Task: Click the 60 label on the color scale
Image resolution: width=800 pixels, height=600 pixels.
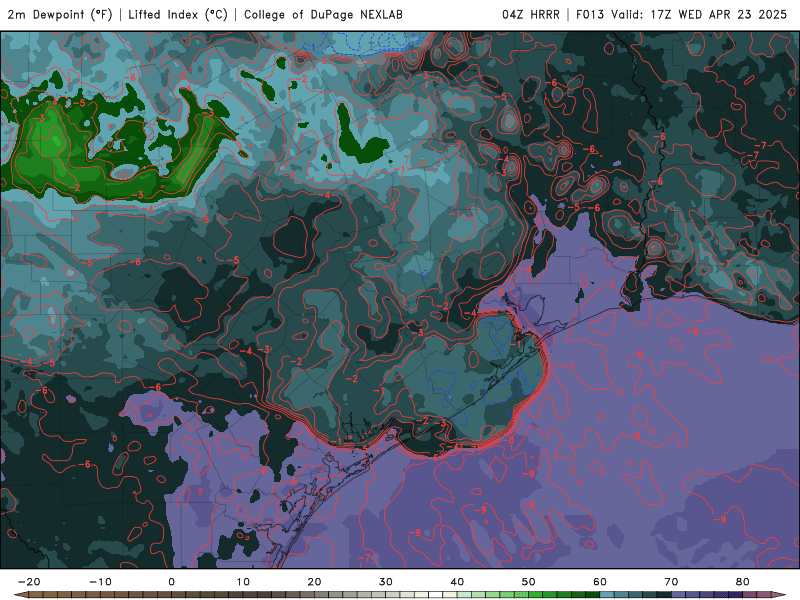Action: click(600, 582)
